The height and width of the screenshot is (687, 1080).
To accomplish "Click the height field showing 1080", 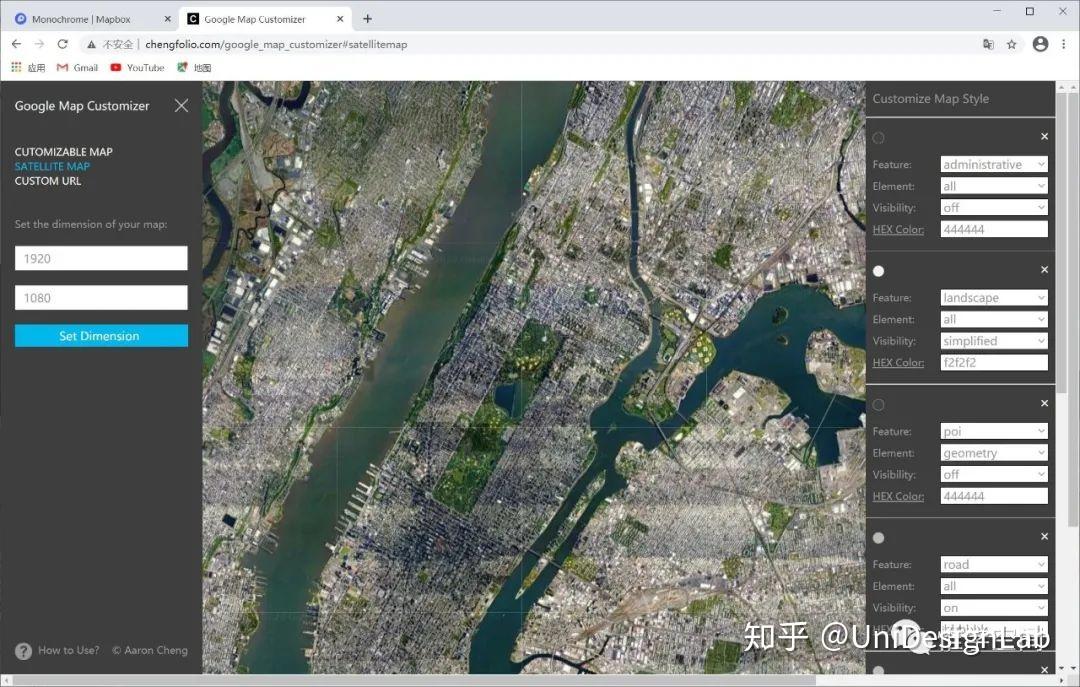I will [101, 298].
